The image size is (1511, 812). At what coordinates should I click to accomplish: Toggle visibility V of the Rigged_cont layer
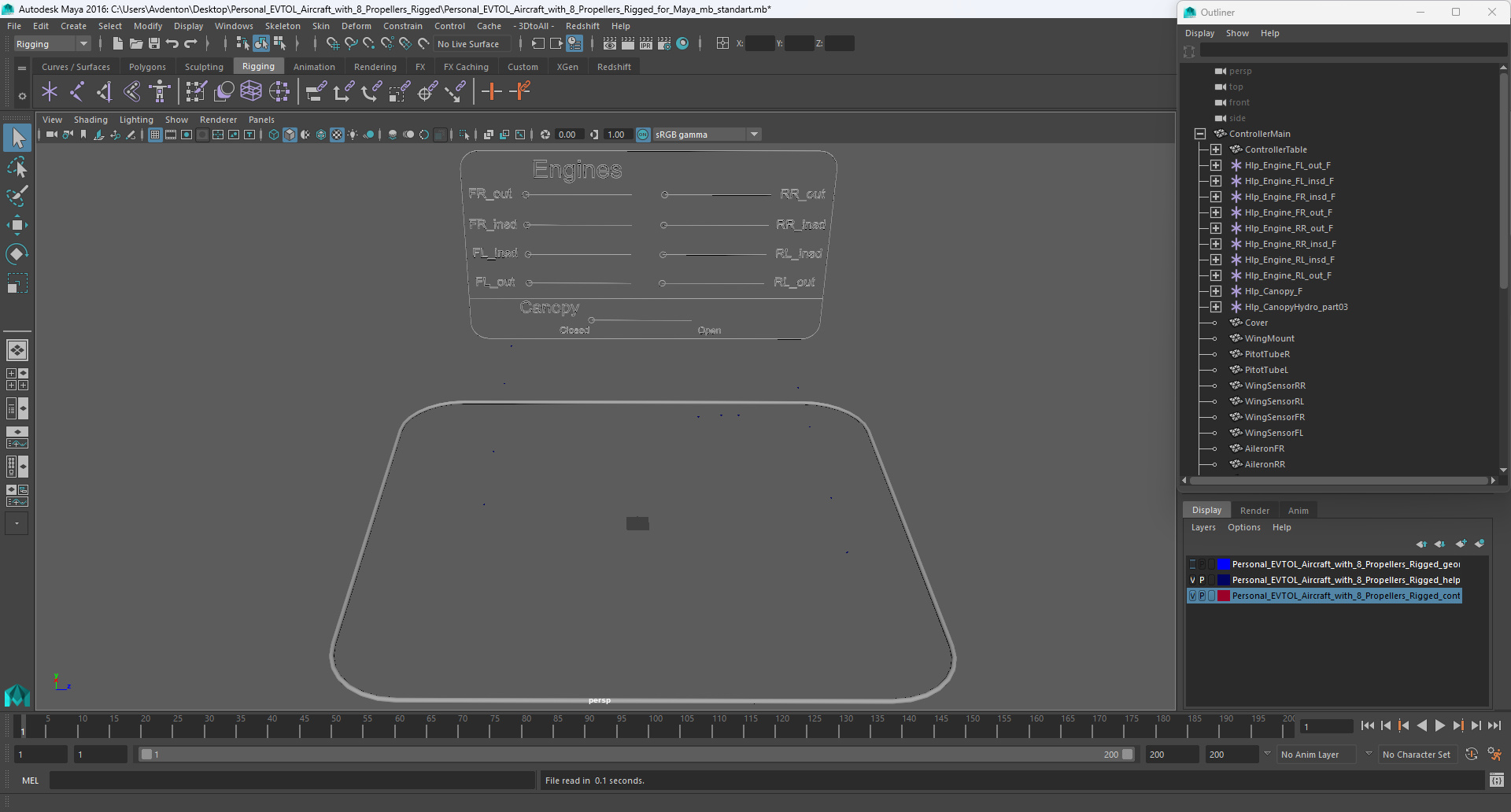click(x=1192, y=596)
